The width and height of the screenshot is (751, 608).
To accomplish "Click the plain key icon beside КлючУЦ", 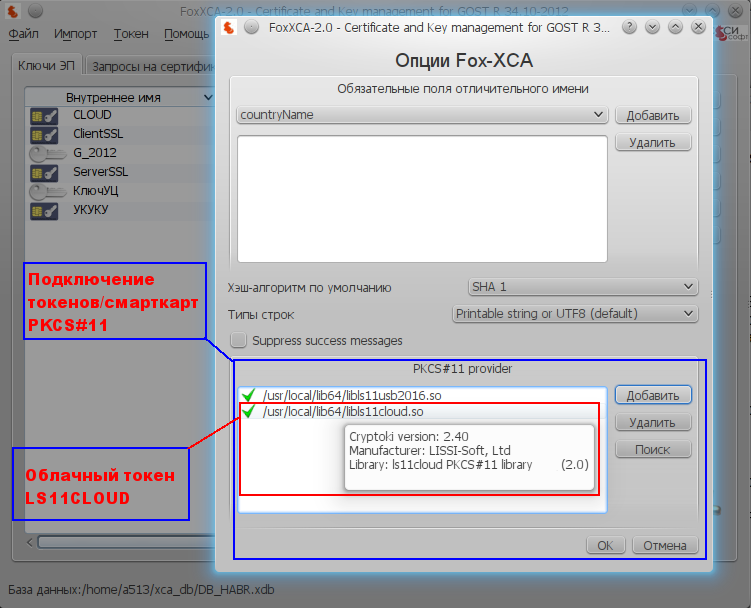I will (47, 192).
